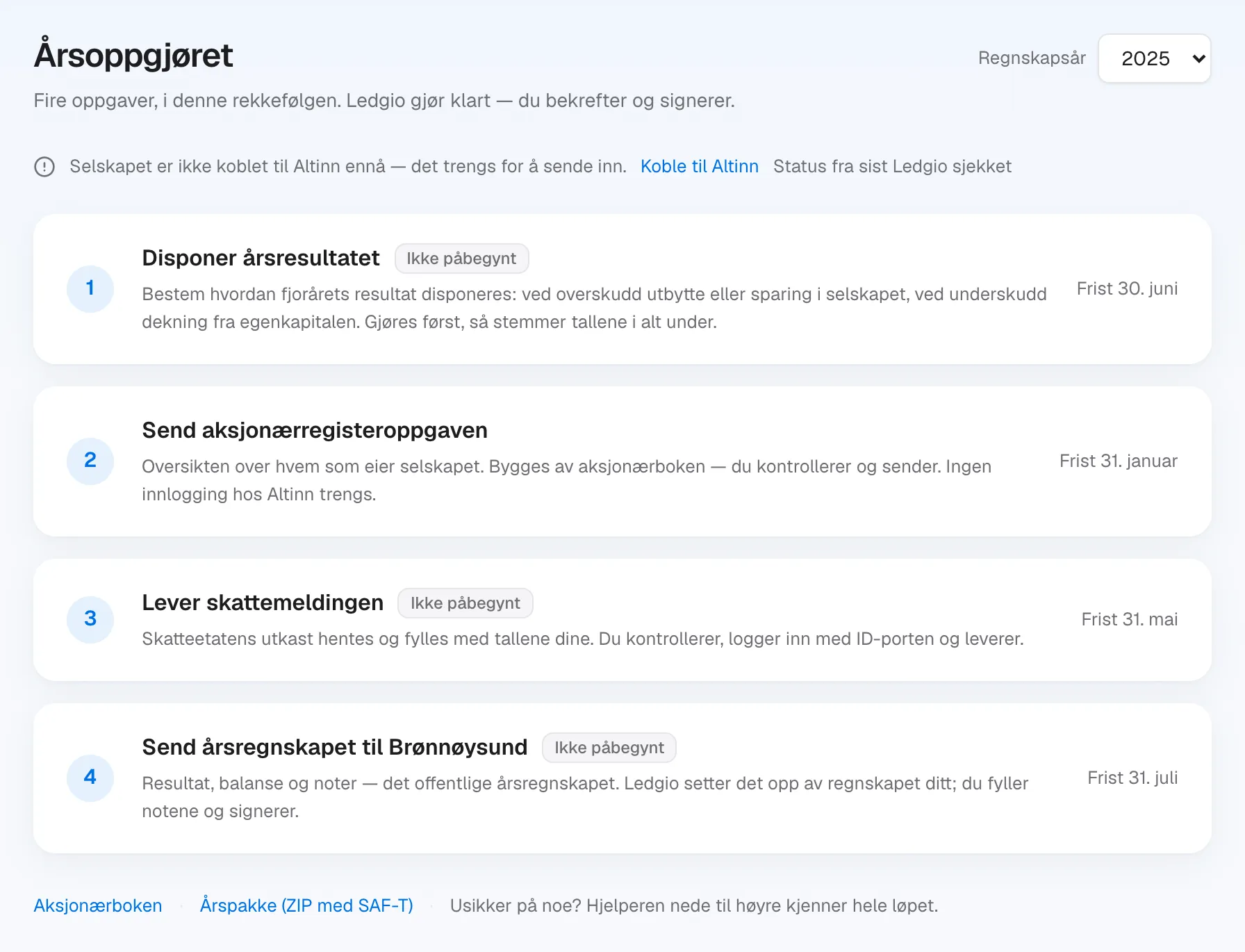
Task: Click the Usikker på noe? helper text
Action: point(694,905)
